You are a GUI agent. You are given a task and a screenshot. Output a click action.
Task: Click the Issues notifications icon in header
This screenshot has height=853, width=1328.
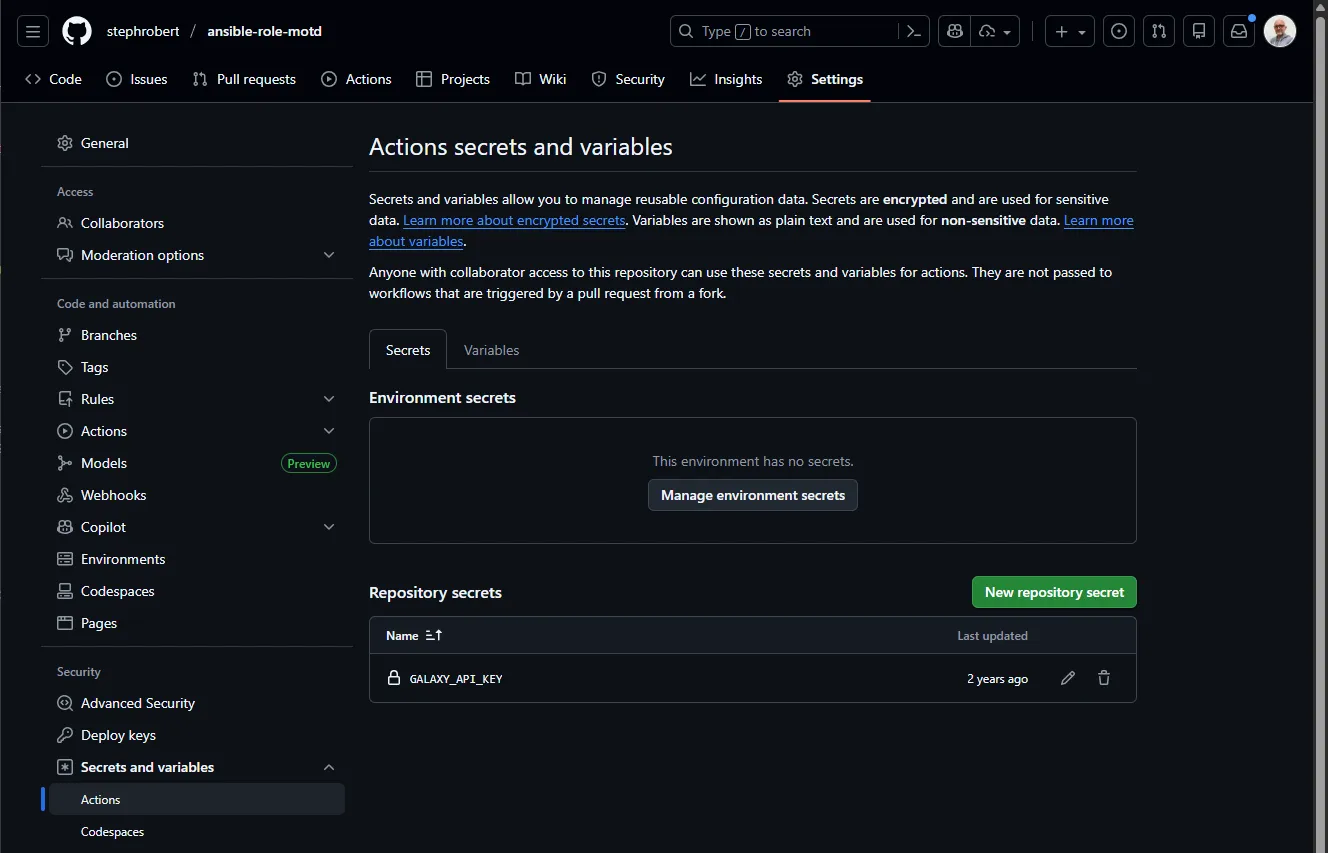[x=1118, y=31]
